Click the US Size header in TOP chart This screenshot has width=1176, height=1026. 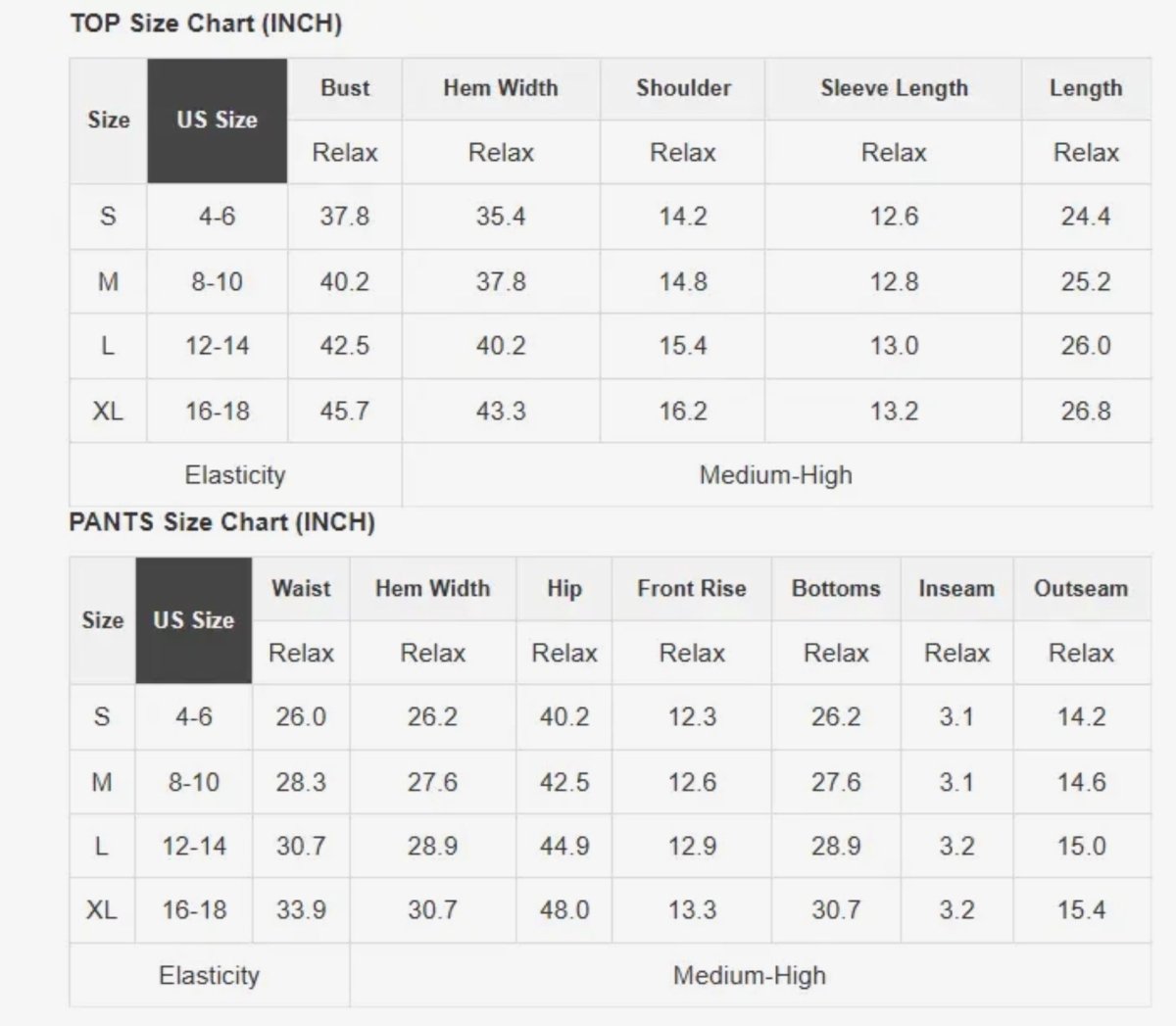tap(218, 121)
